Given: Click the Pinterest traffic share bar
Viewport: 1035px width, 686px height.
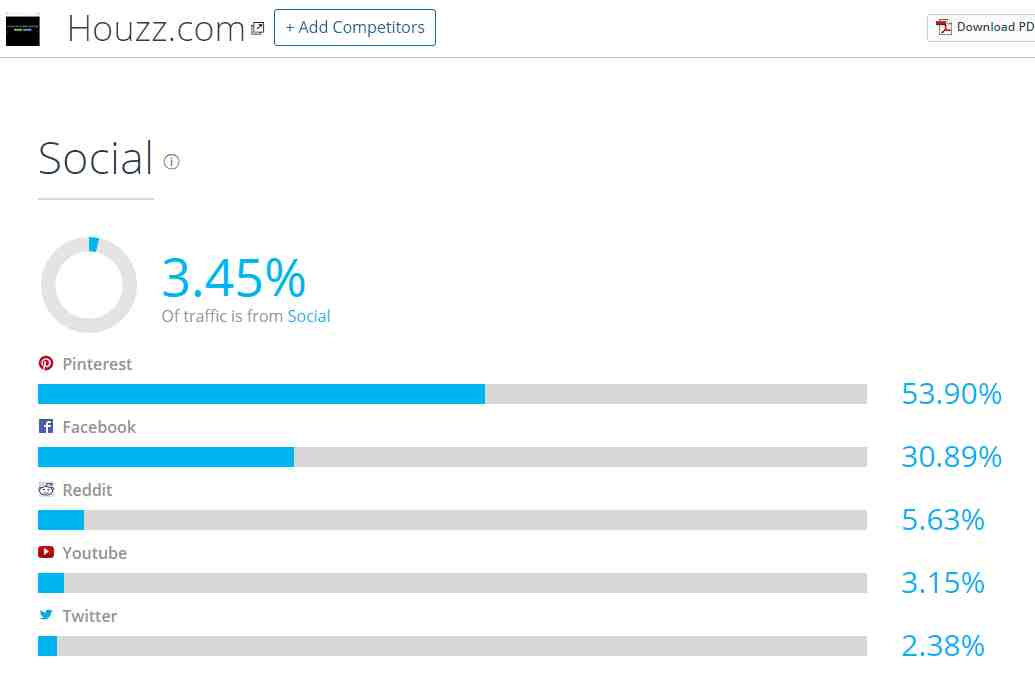Looking at the screenshot, I should pos(452,394).
